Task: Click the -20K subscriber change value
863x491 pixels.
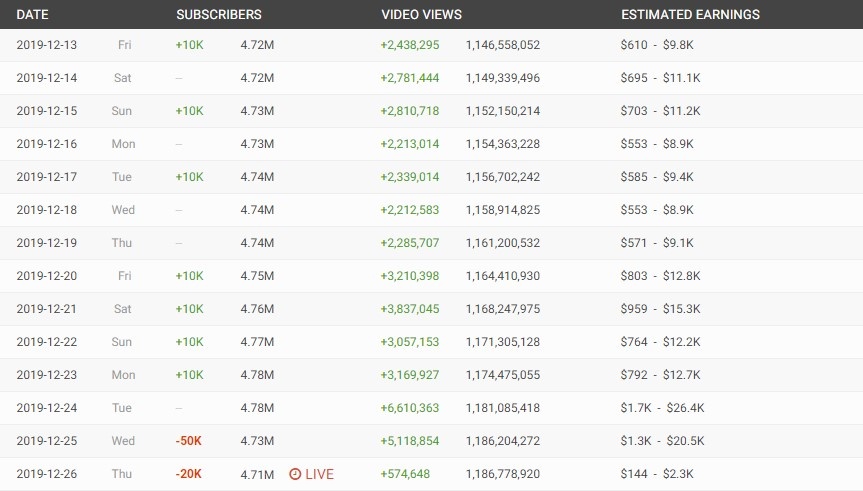Action: (189, 474)
